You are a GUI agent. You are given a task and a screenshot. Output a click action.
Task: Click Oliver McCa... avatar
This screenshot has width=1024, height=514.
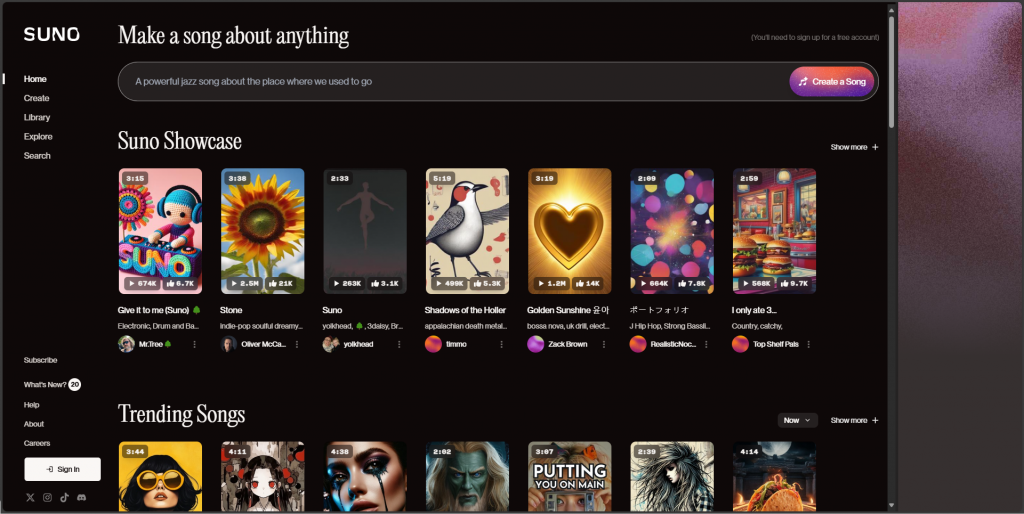pos(229,344)
